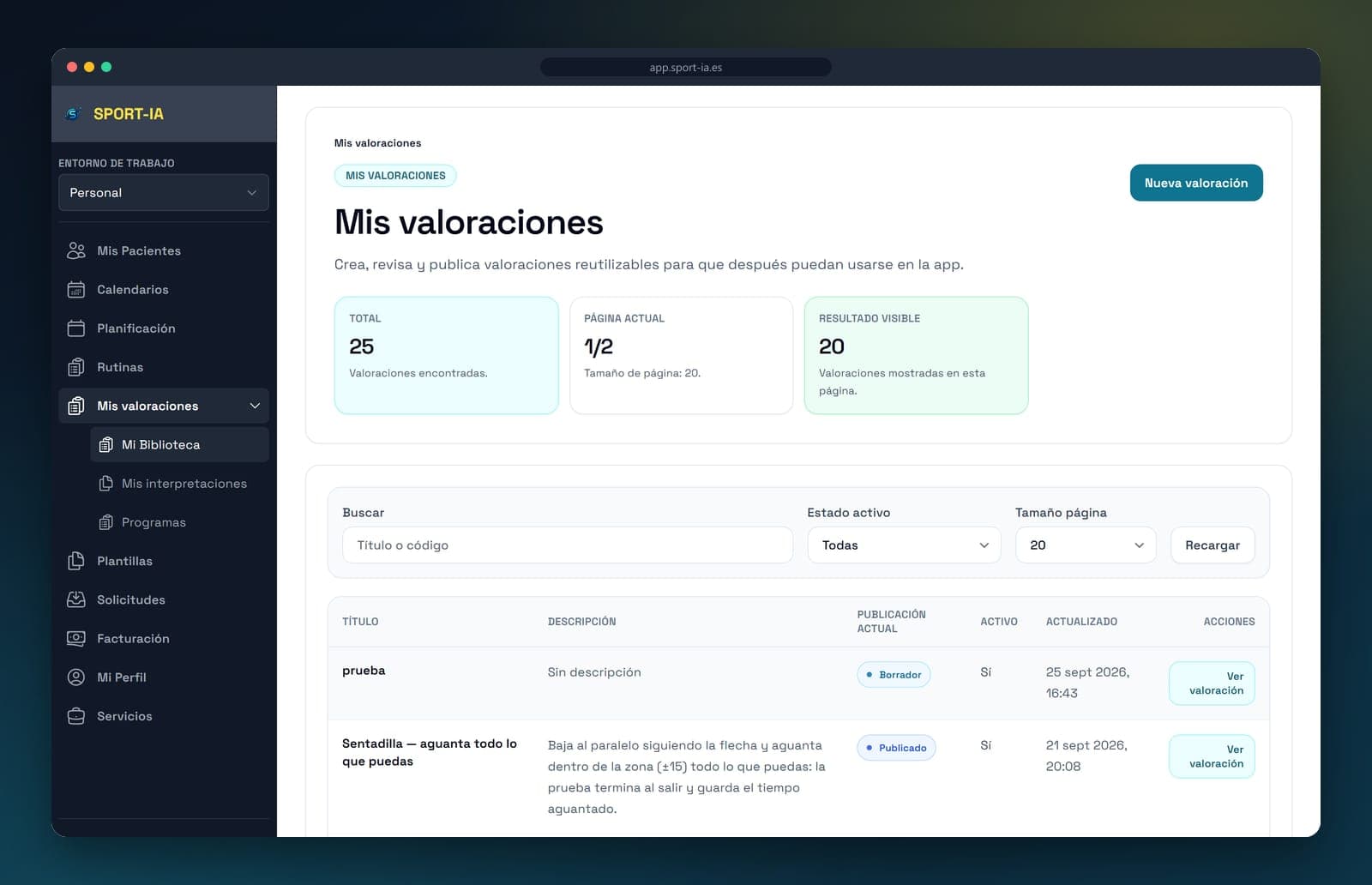The height and width of the screenshot is (885, 1372).
Task: Focus the Título o código search field
Action: click(x=568, y=545)
